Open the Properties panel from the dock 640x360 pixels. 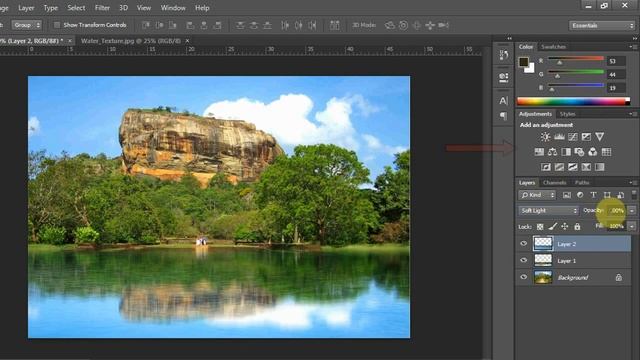504,77
